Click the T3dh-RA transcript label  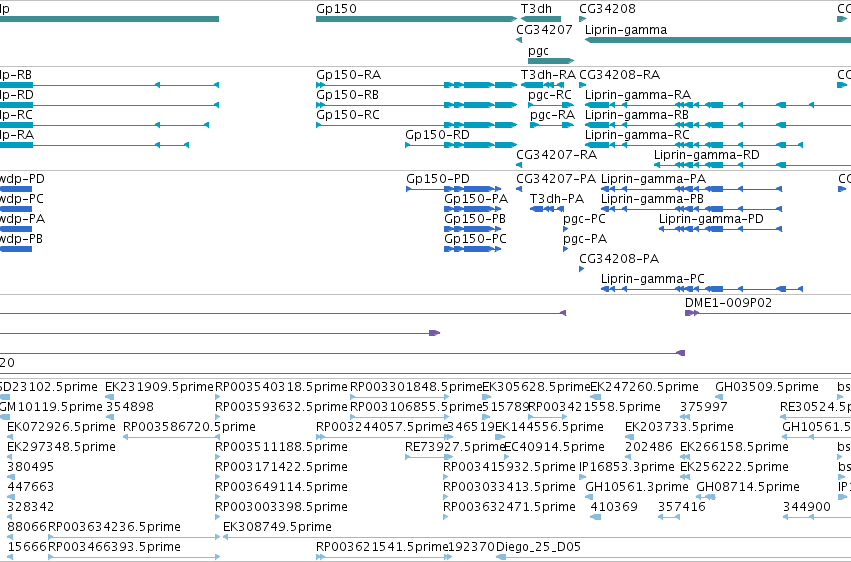pos(548,75)
